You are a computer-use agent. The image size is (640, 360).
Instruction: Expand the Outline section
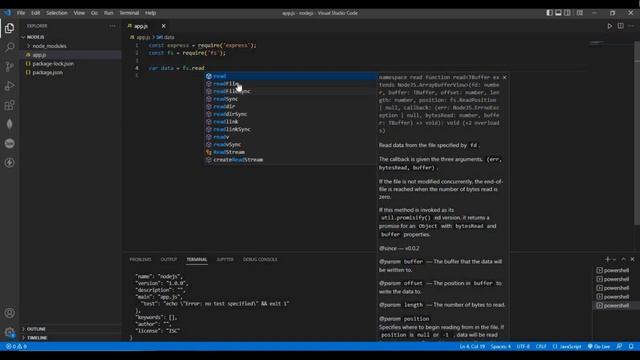point(36,329)
